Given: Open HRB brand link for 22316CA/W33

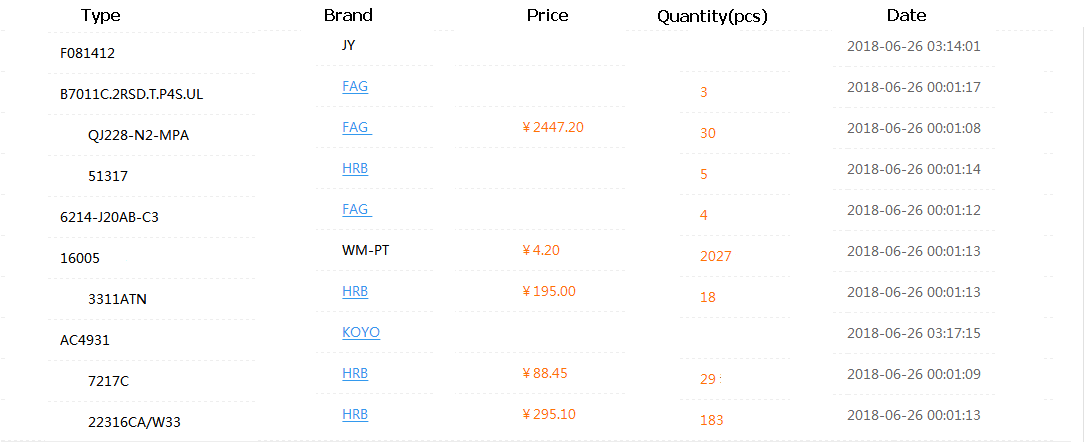Looking at the screenshot, I should coord(355,414).
